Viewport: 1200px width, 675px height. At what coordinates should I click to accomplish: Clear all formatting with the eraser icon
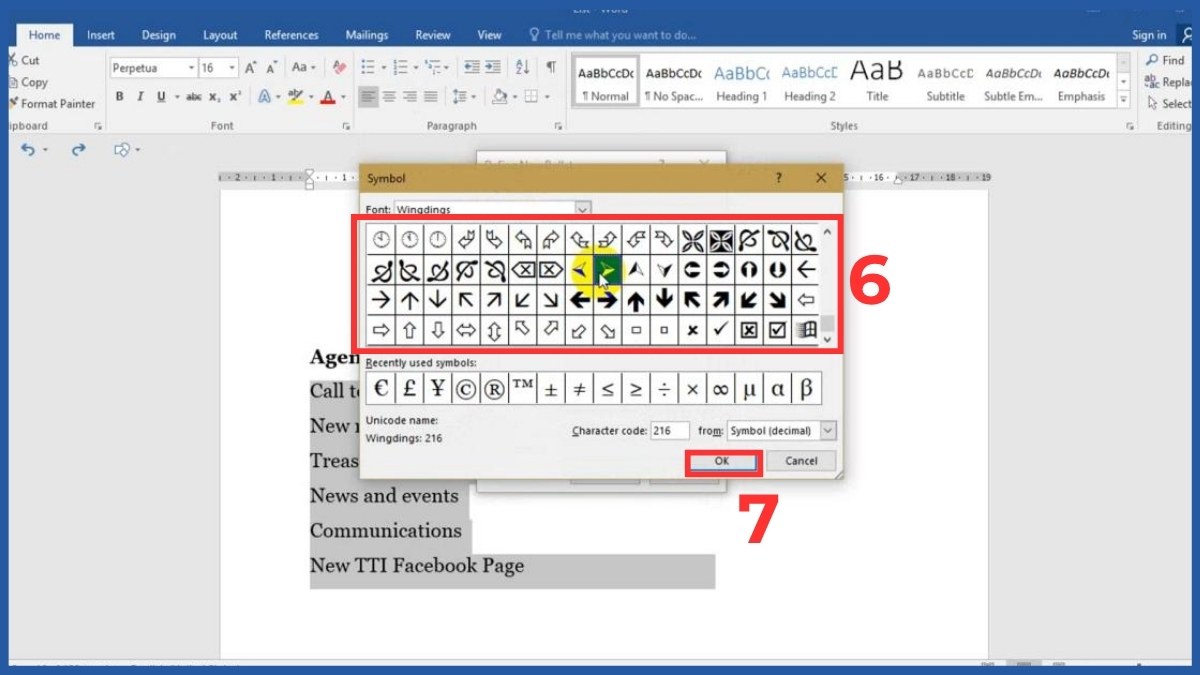coord(340,68)
